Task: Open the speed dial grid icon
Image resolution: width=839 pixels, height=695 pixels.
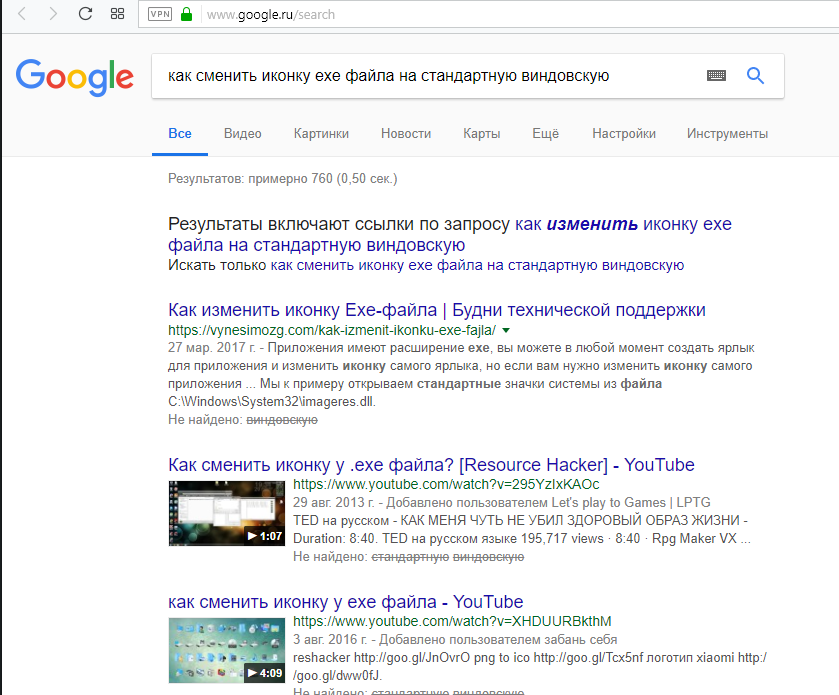Action: click(x=117, y=14)
